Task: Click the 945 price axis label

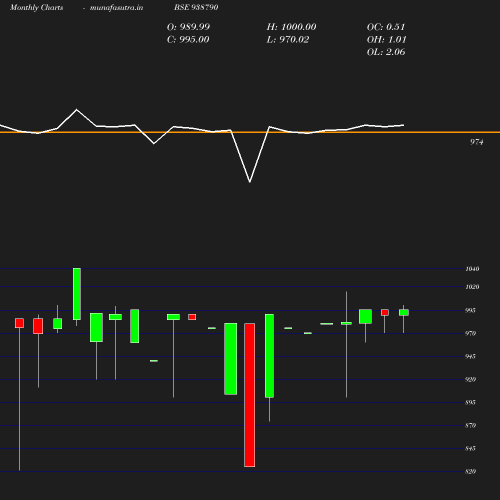Action: [x=470, y=356]
